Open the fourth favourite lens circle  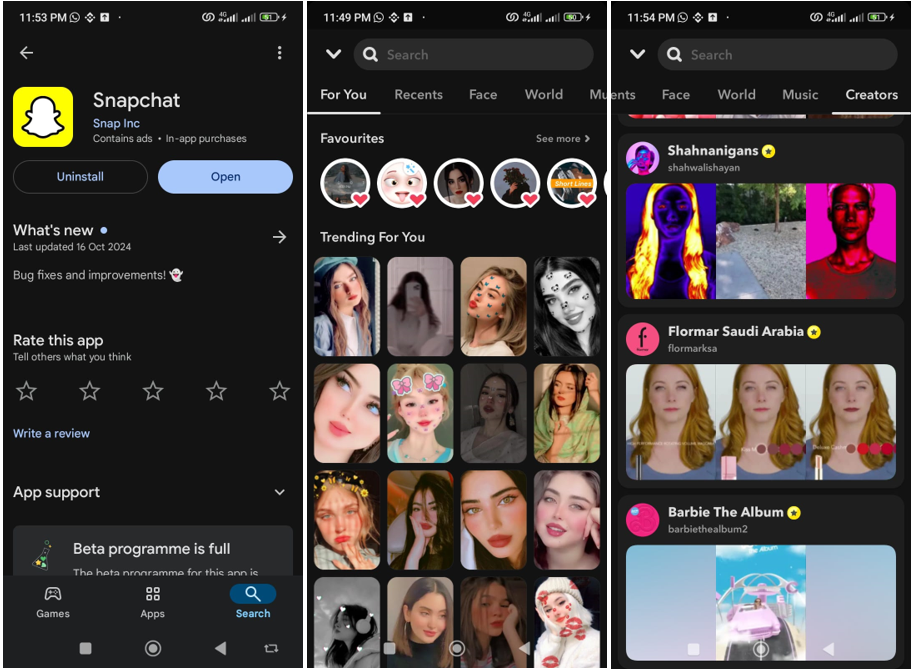point(515,183)
